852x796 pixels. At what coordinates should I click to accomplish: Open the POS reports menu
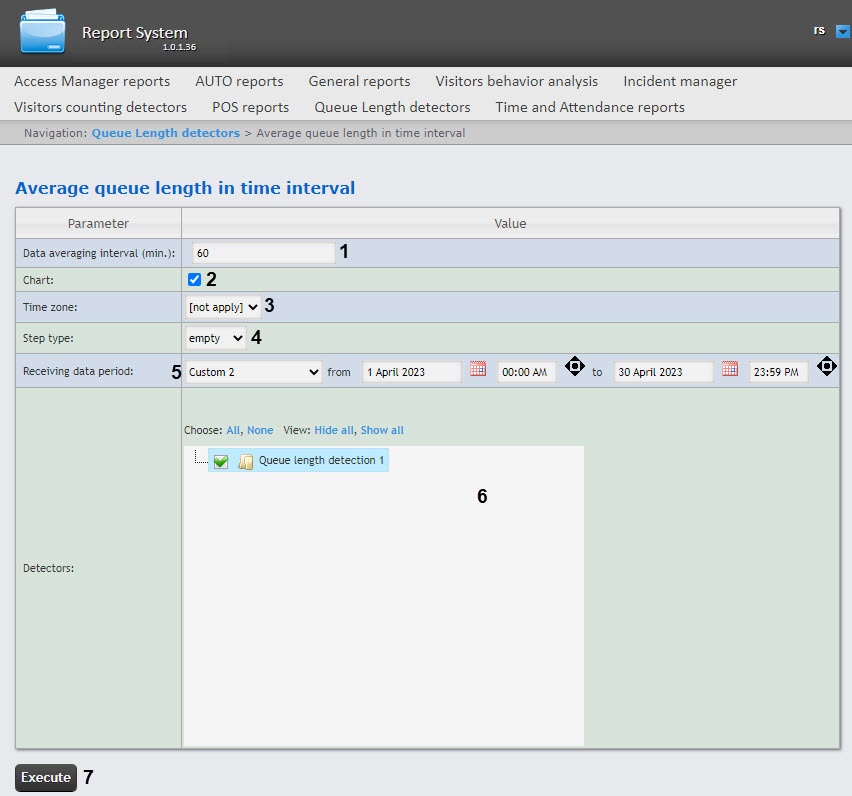coord(250,107)
